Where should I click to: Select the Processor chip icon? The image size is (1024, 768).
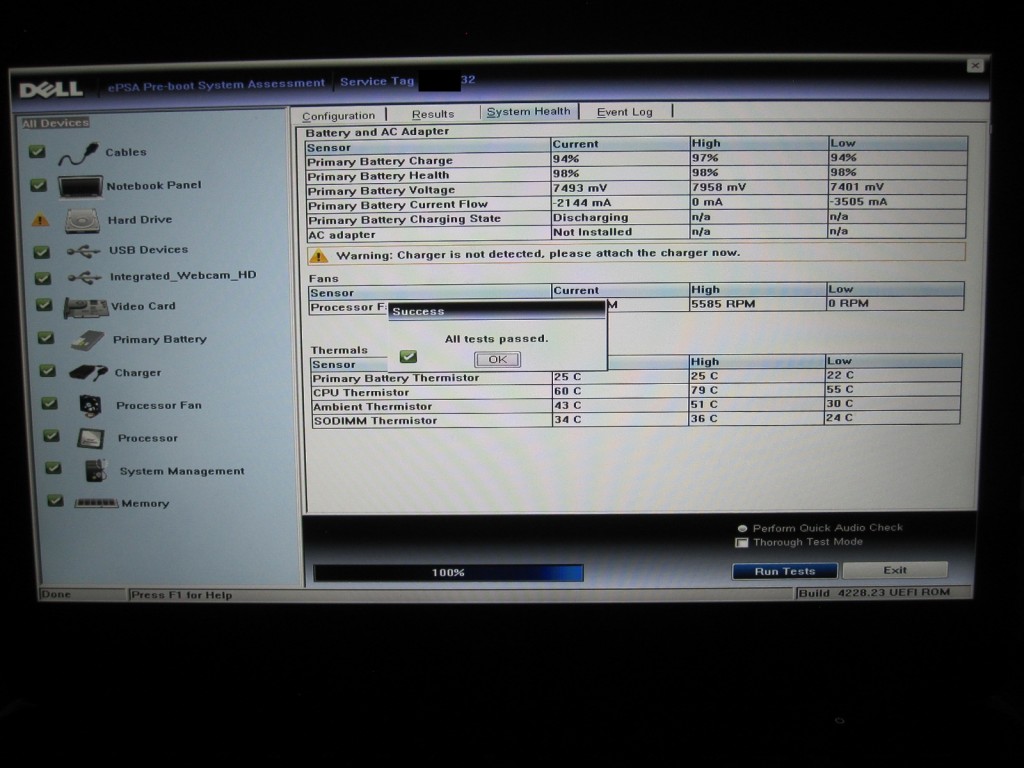point(91,438)
